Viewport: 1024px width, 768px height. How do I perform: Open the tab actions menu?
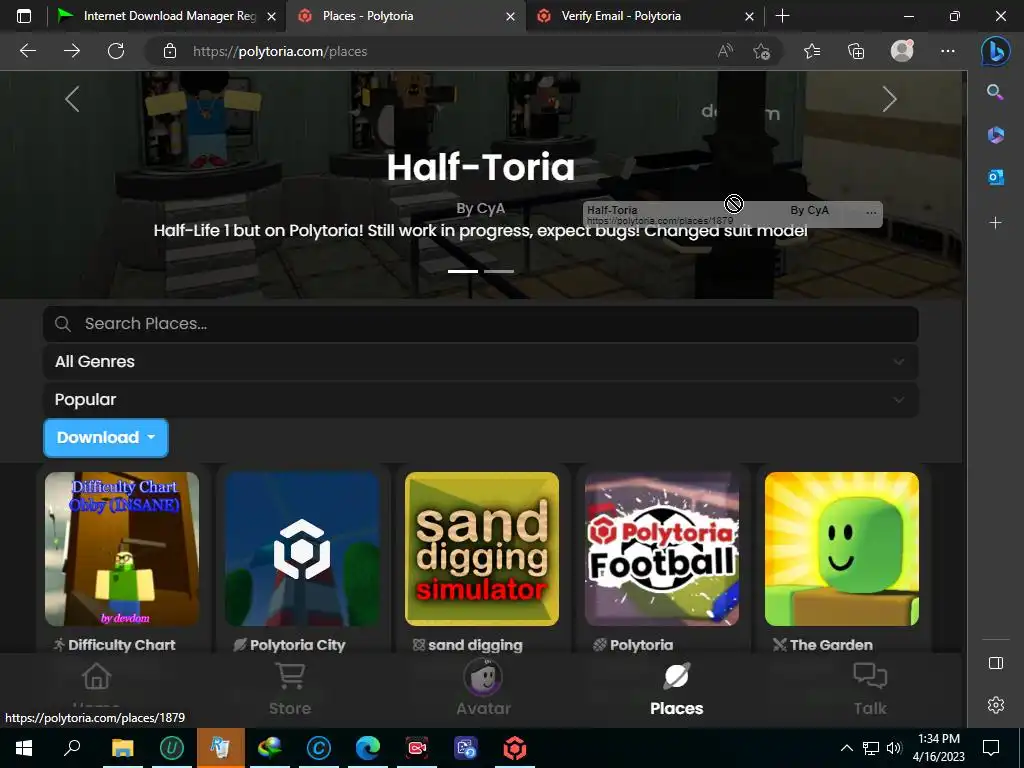pos(24,16)
